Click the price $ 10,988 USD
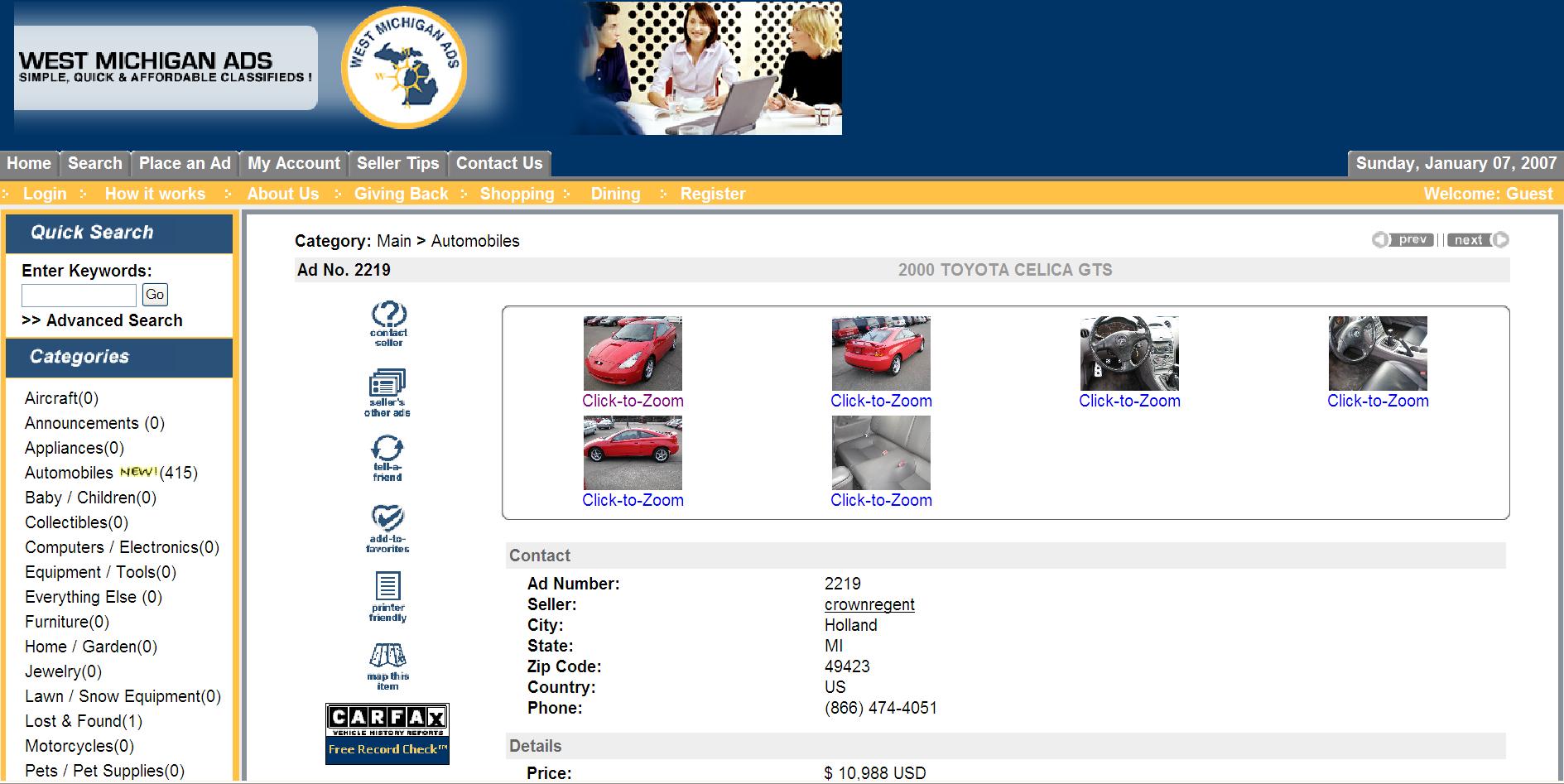Viewport: 1564px width, 784px height. pyautogui.click(x=875, y=773)
